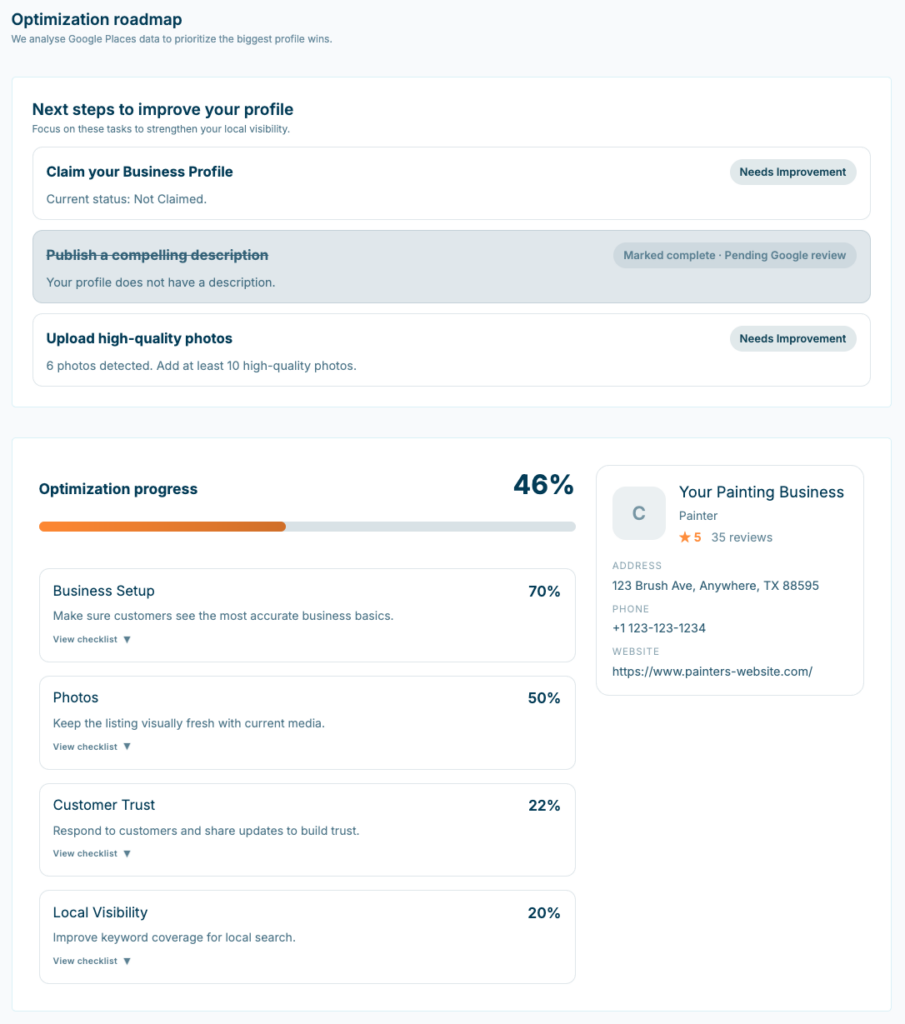Open the Upload high-quality photos task
The height and width of the screenshot is (1024, 905).
139,339
